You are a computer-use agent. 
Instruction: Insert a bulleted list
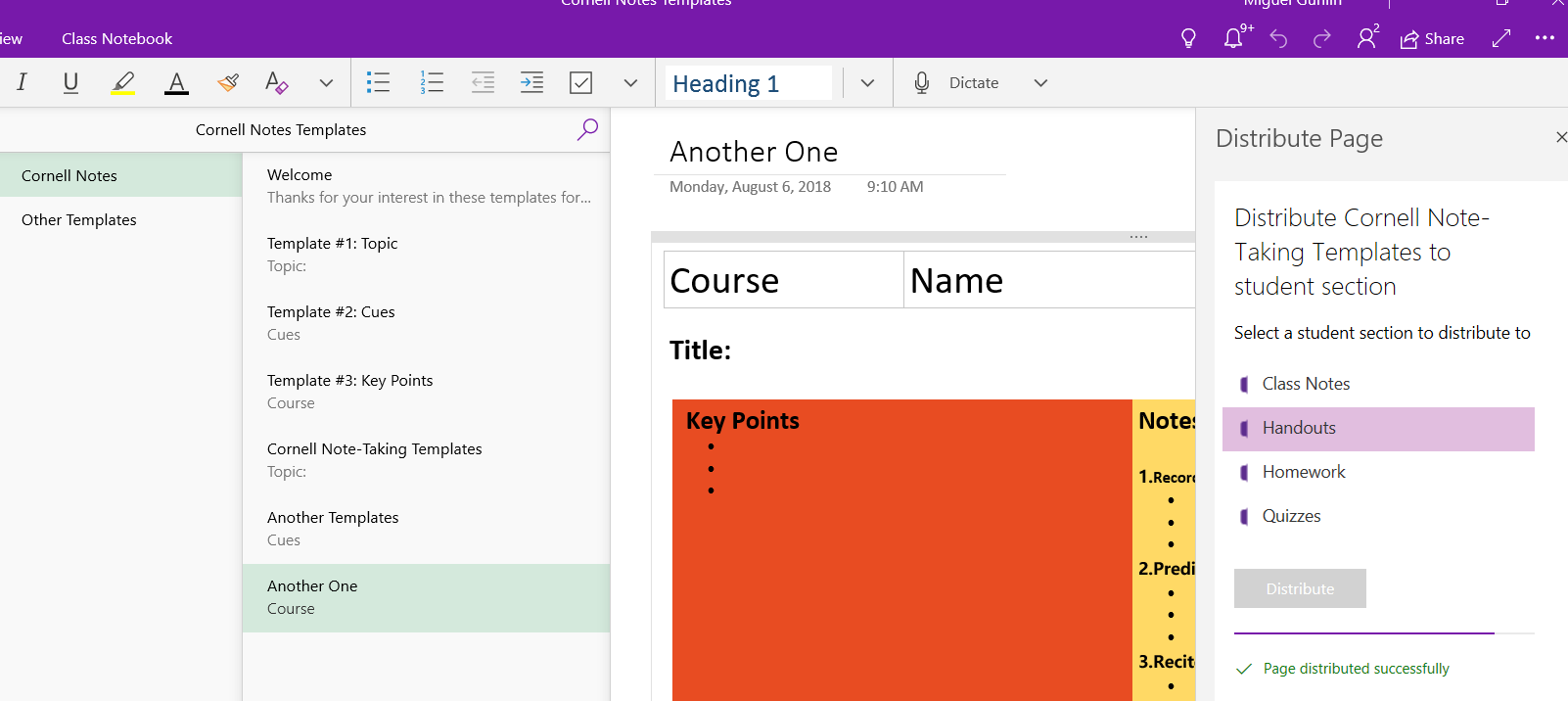[378, 82]
